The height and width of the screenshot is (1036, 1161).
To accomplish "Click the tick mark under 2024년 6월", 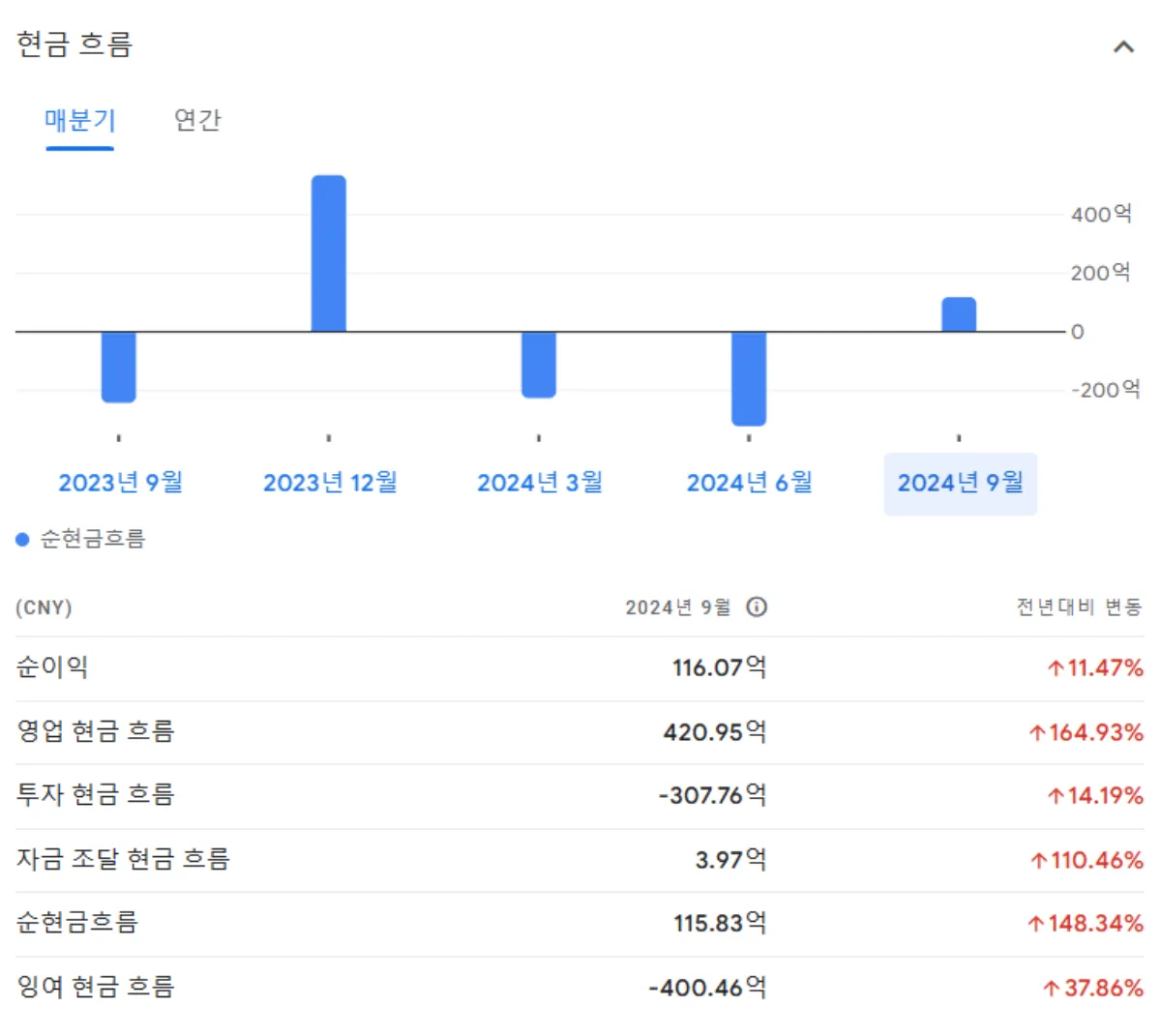I will (x=748, y=438).
